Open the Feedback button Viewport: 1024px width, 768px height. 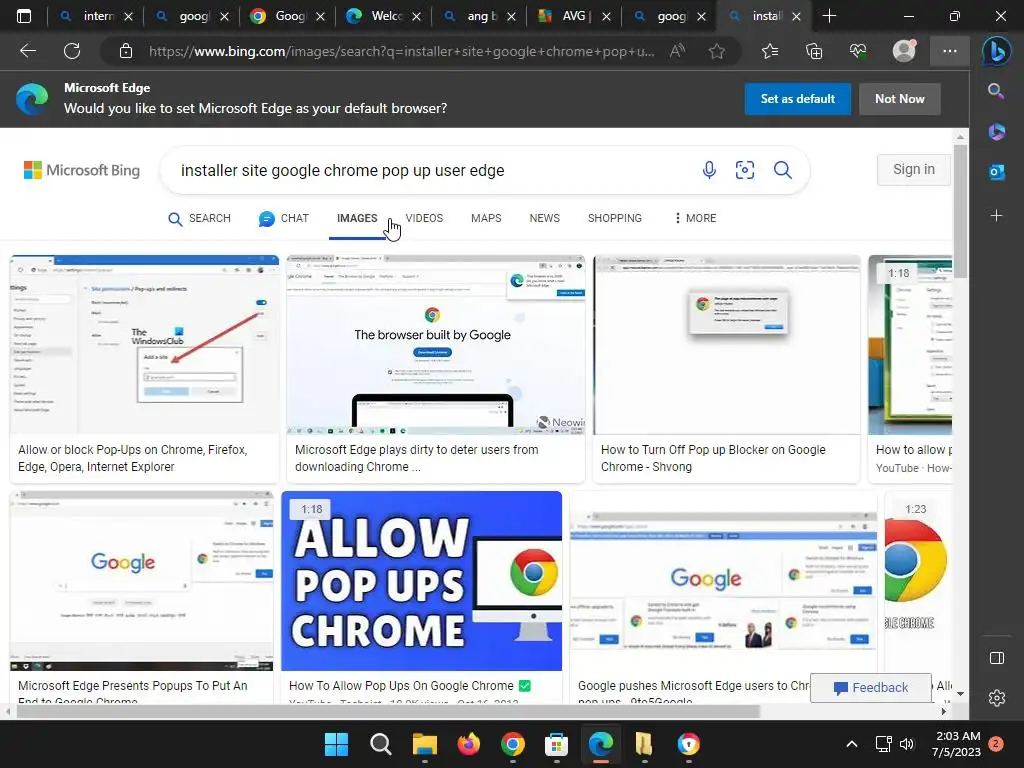click(x=871, y=688)
